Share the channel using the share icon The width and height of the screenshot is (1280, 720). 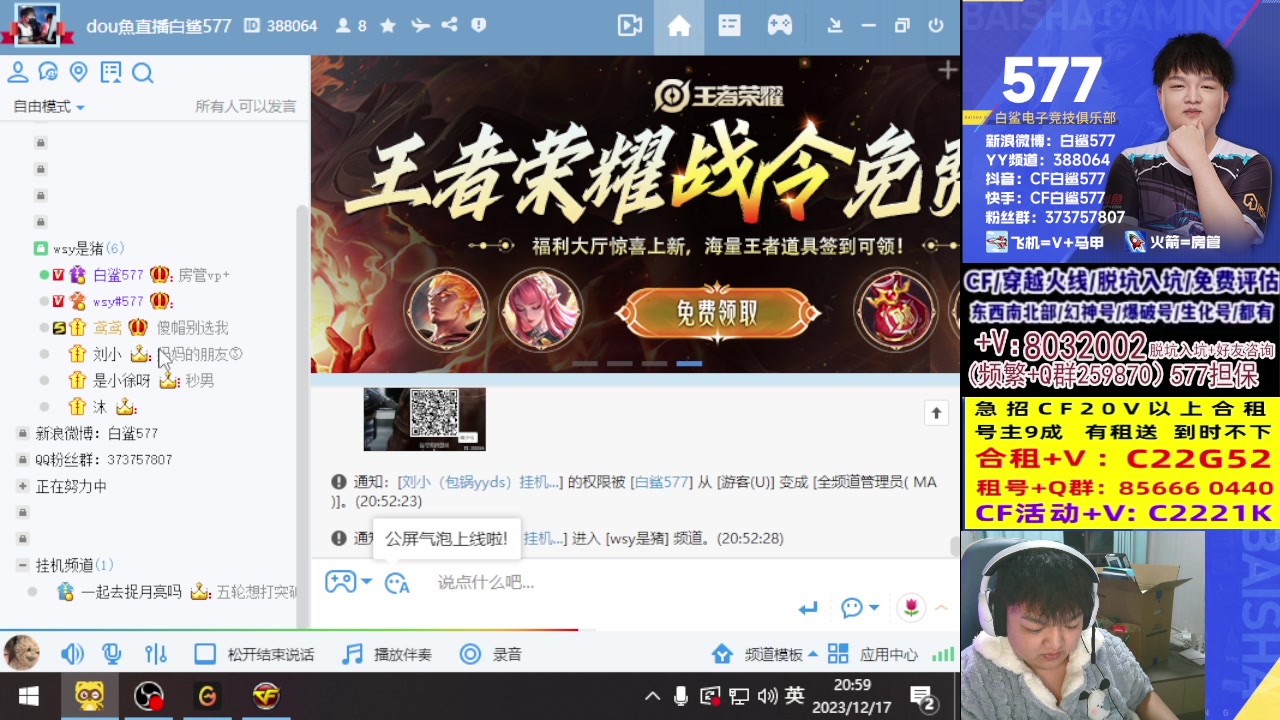450,26
